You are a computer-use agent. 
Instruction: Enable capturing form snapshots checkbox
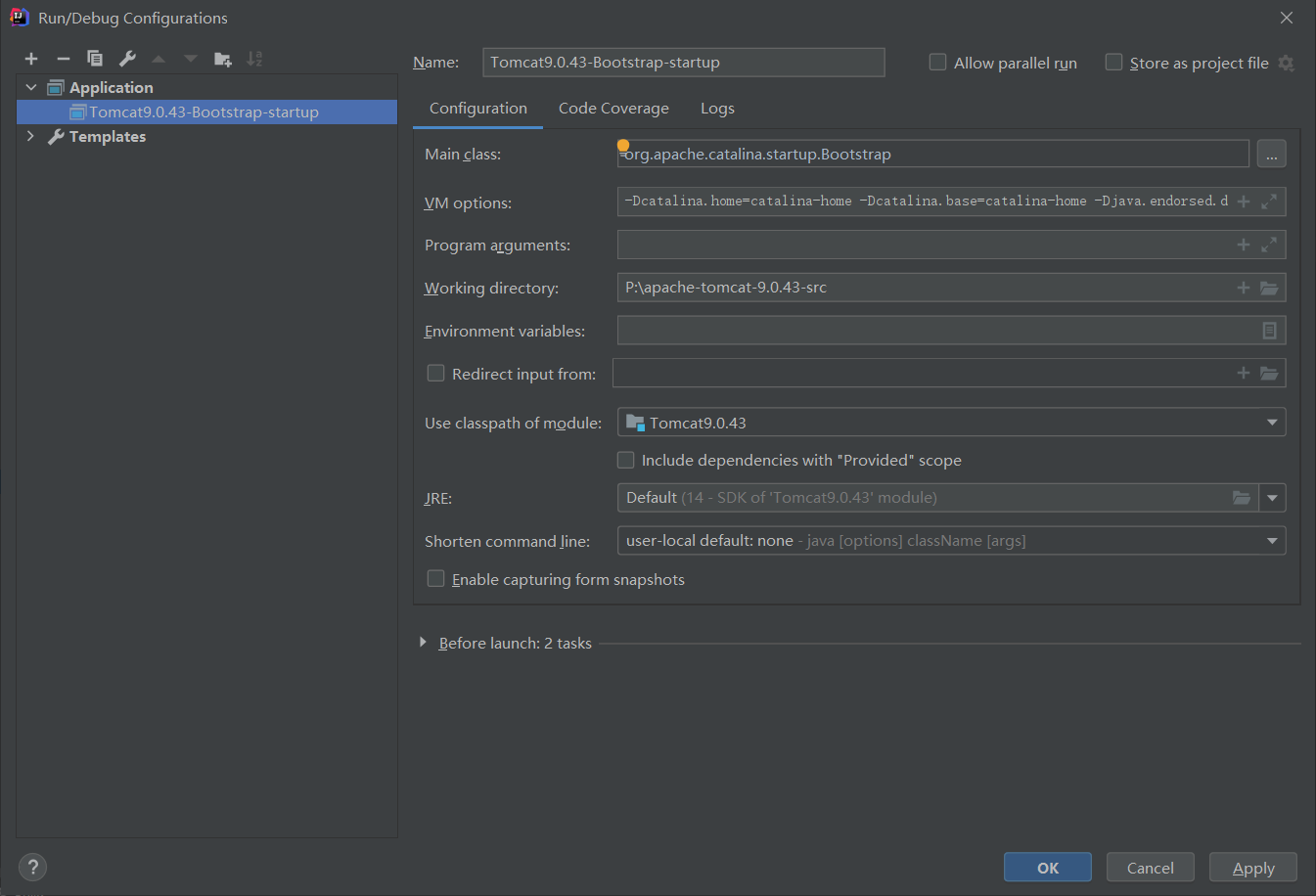point(436,579)
